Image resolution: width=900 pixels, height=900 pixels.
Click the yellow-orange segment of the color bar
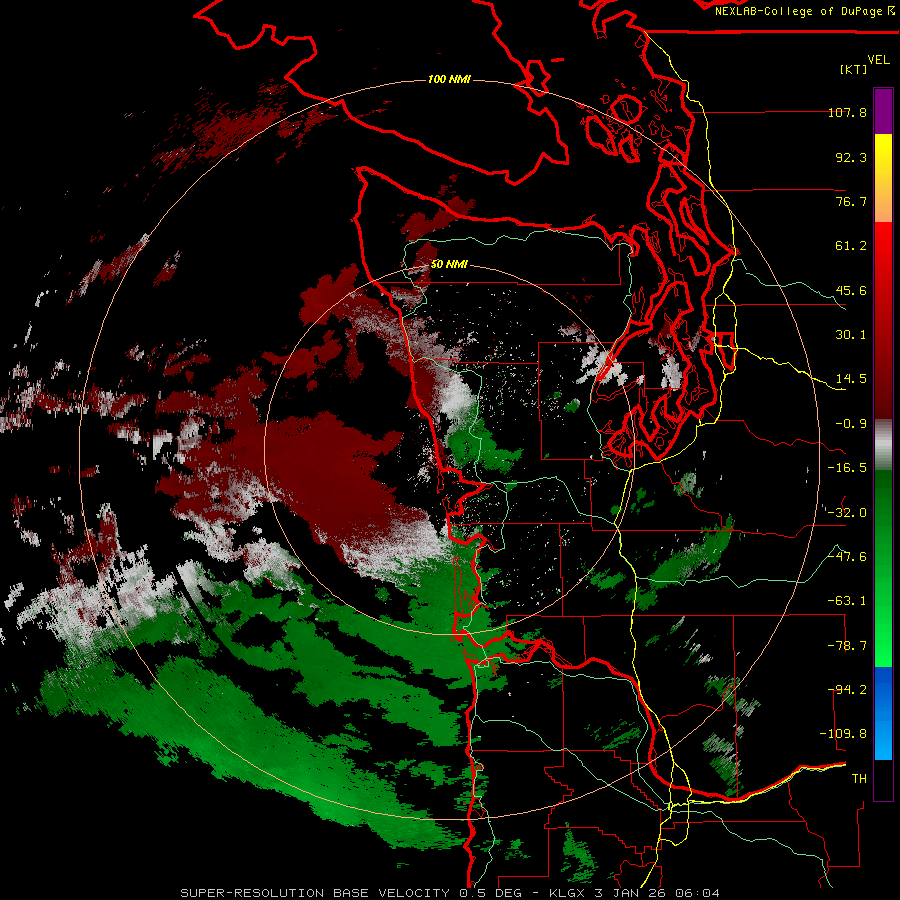tap(883, 178)
